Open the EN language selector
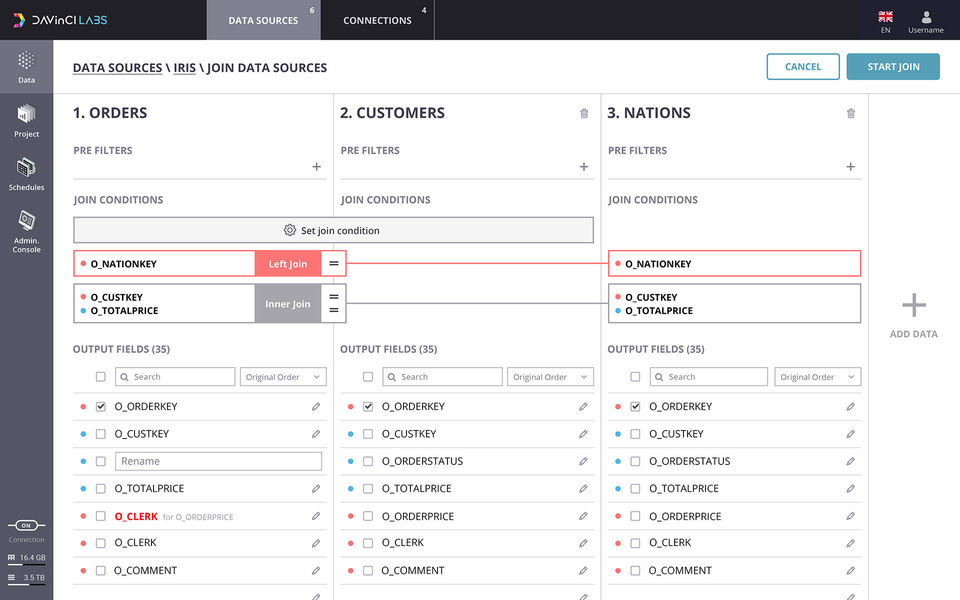The width and height of the screenshot is (960, 600). point(885,21)
